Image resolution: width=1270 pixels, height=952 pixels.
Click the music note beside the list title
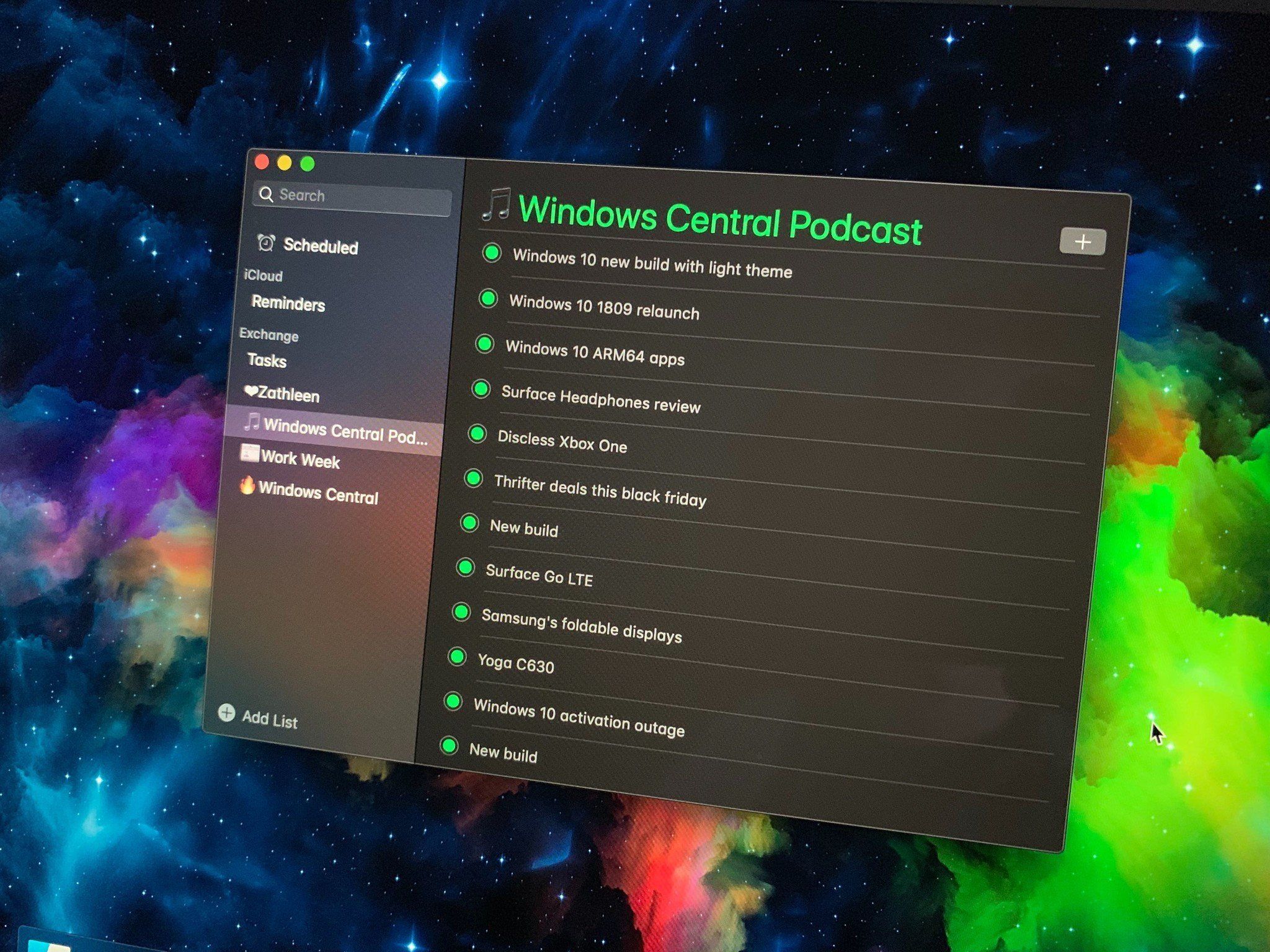(x=496, y=204)
